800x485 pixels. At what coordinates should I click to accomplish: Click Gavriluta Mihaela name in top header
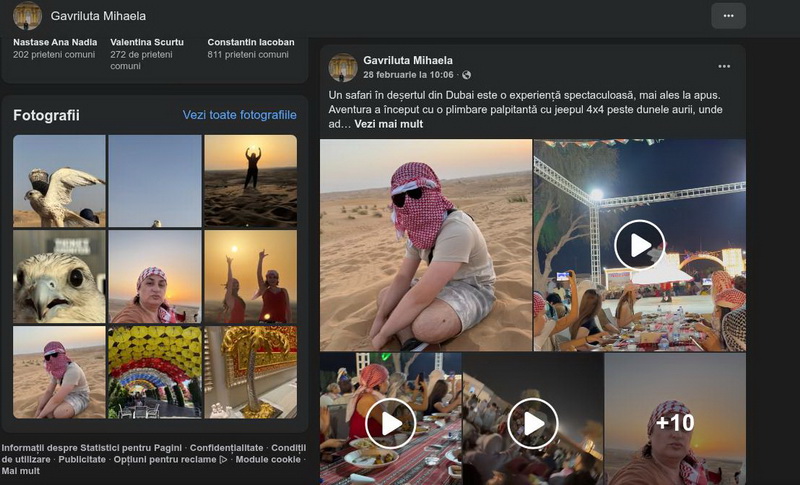point(98,16)
